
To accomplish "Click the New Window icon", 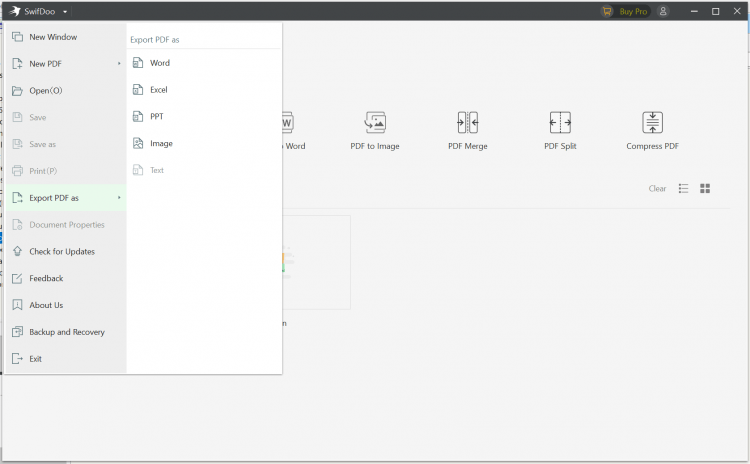I will [x=17, y=37].
